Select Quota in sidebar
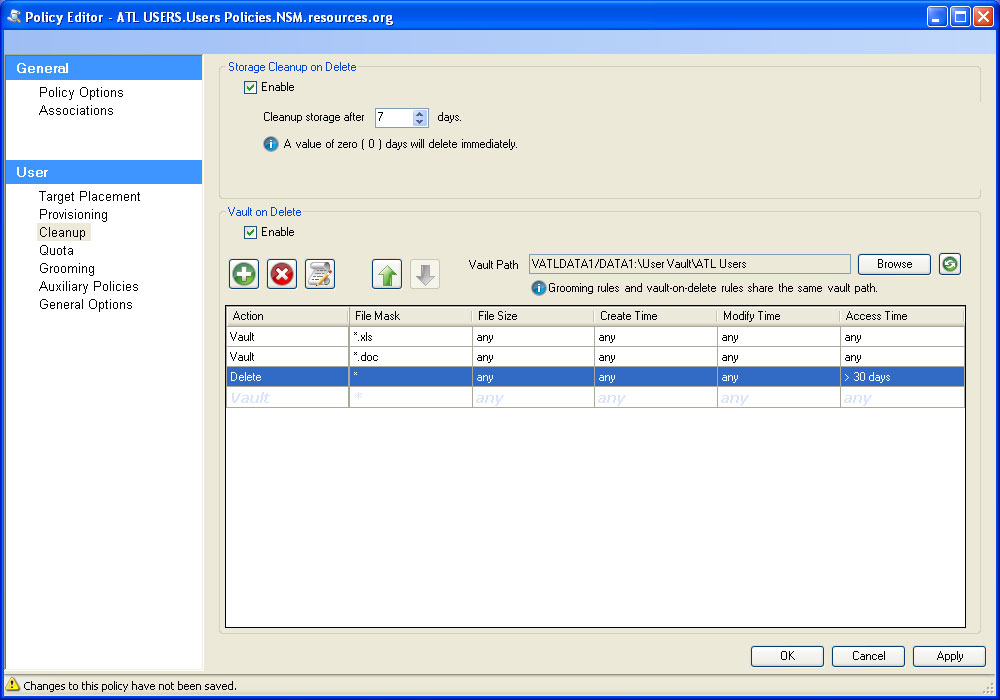 click(56, 251)
